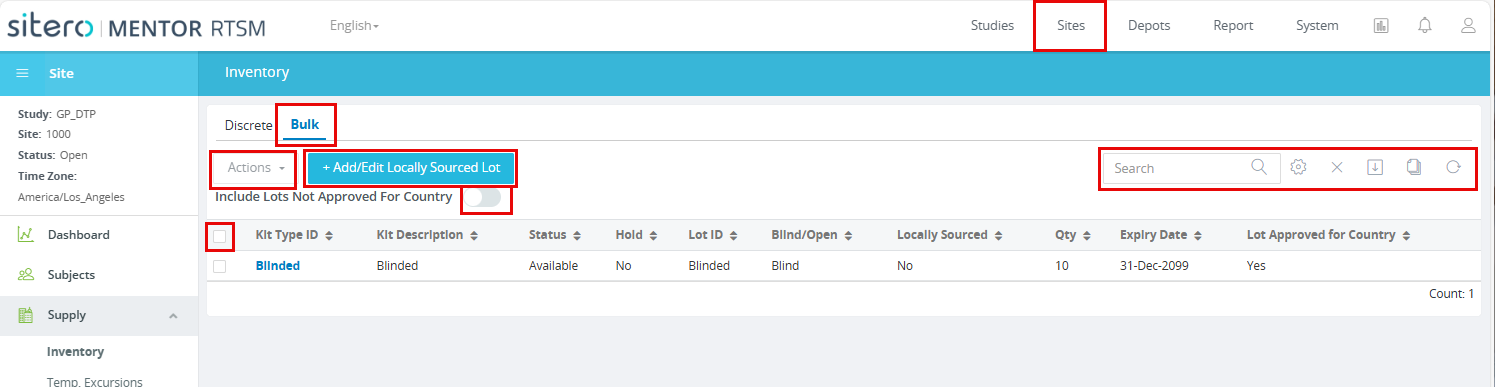Open the System menu
Viewport: 1495px width, 387px height.
[x=1317, y=26]
